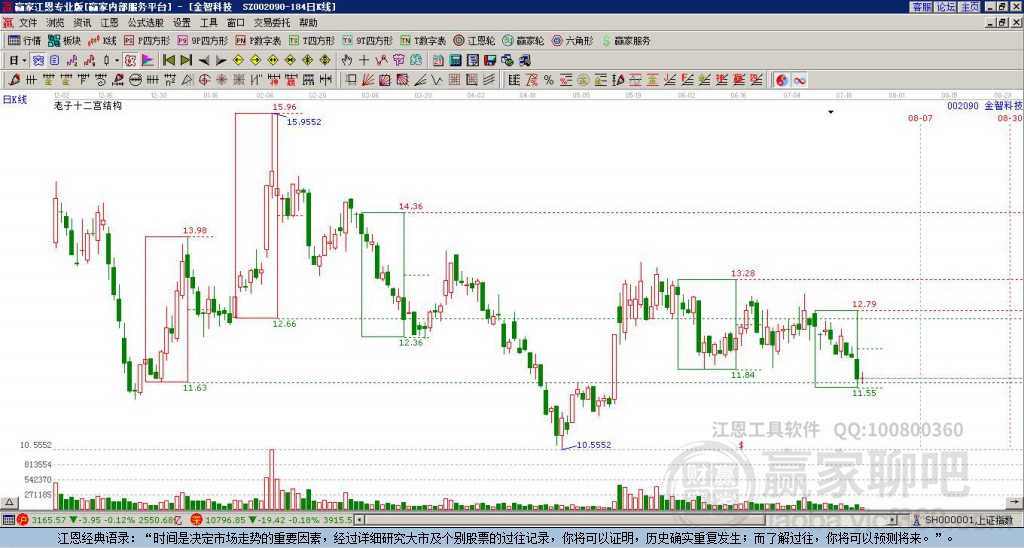Select the percent sign tool

pos(549,80)
